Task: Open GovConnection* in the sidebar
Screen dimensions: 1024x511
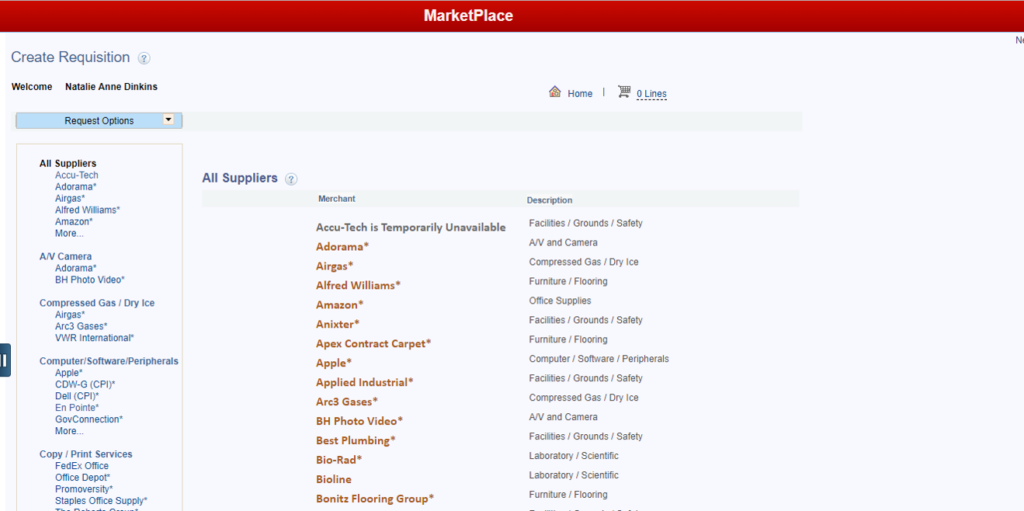Action: pos(89,420)
